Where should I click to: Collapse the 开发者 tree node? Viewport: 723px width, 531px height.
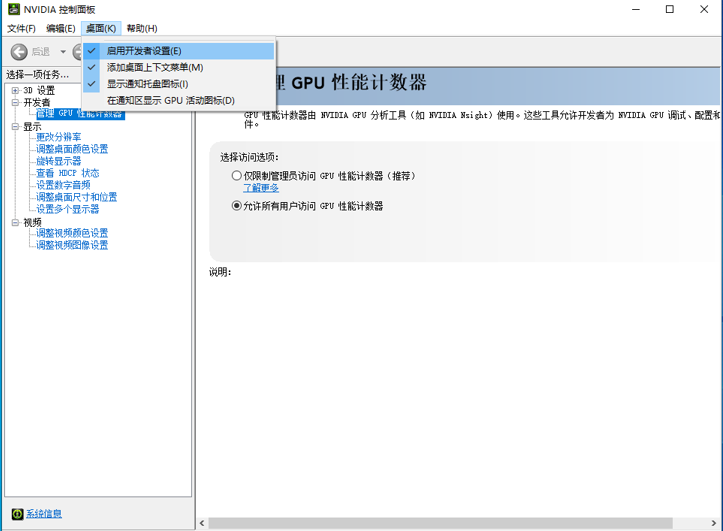tap(15, 102)
